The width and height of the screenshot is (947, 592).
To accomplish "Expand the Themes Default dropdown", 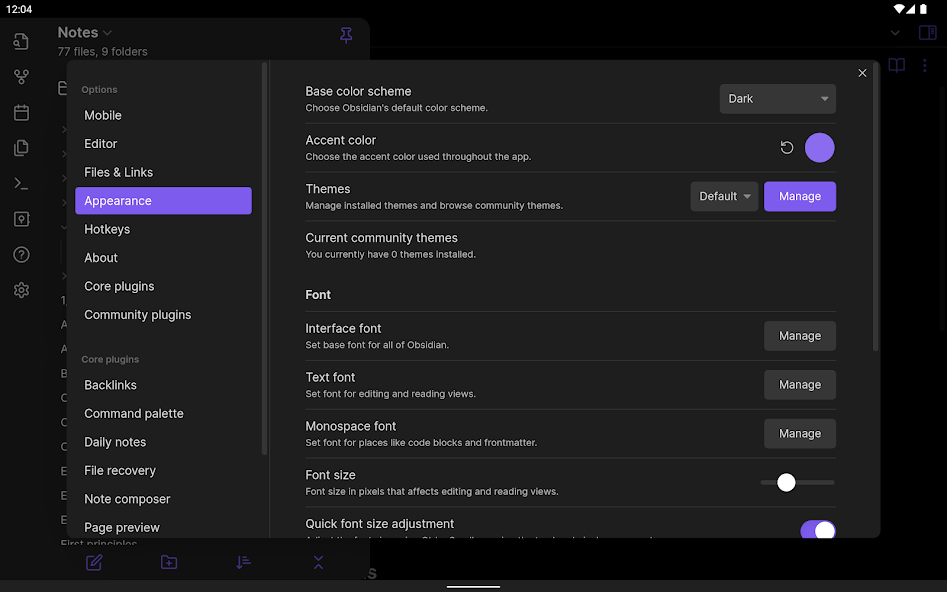I will 725,197.
